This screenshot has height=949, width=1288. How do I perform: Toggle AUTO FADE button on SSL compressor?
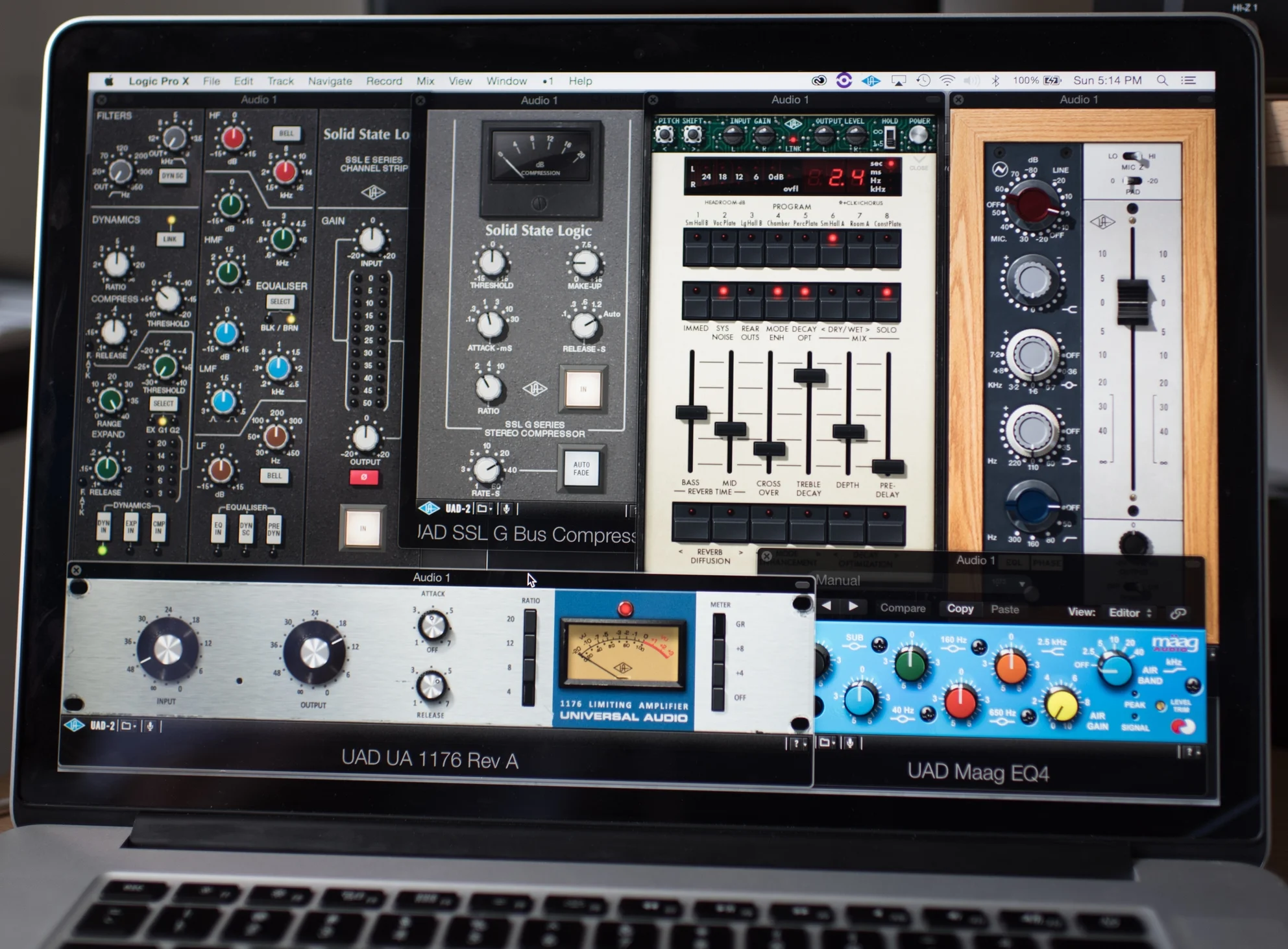581,469
